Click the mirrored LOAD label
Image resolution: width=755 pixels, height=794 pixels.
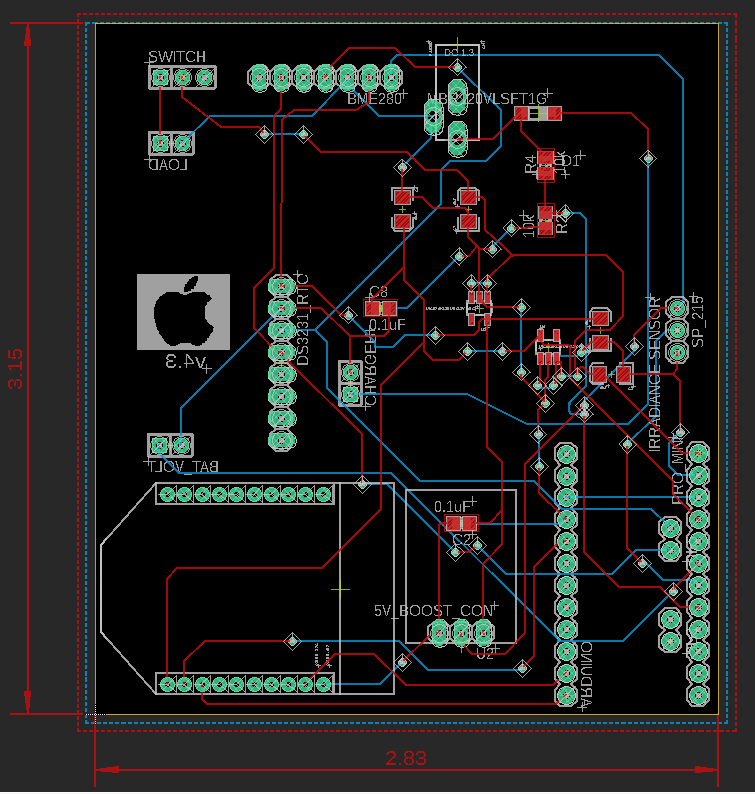167,165
